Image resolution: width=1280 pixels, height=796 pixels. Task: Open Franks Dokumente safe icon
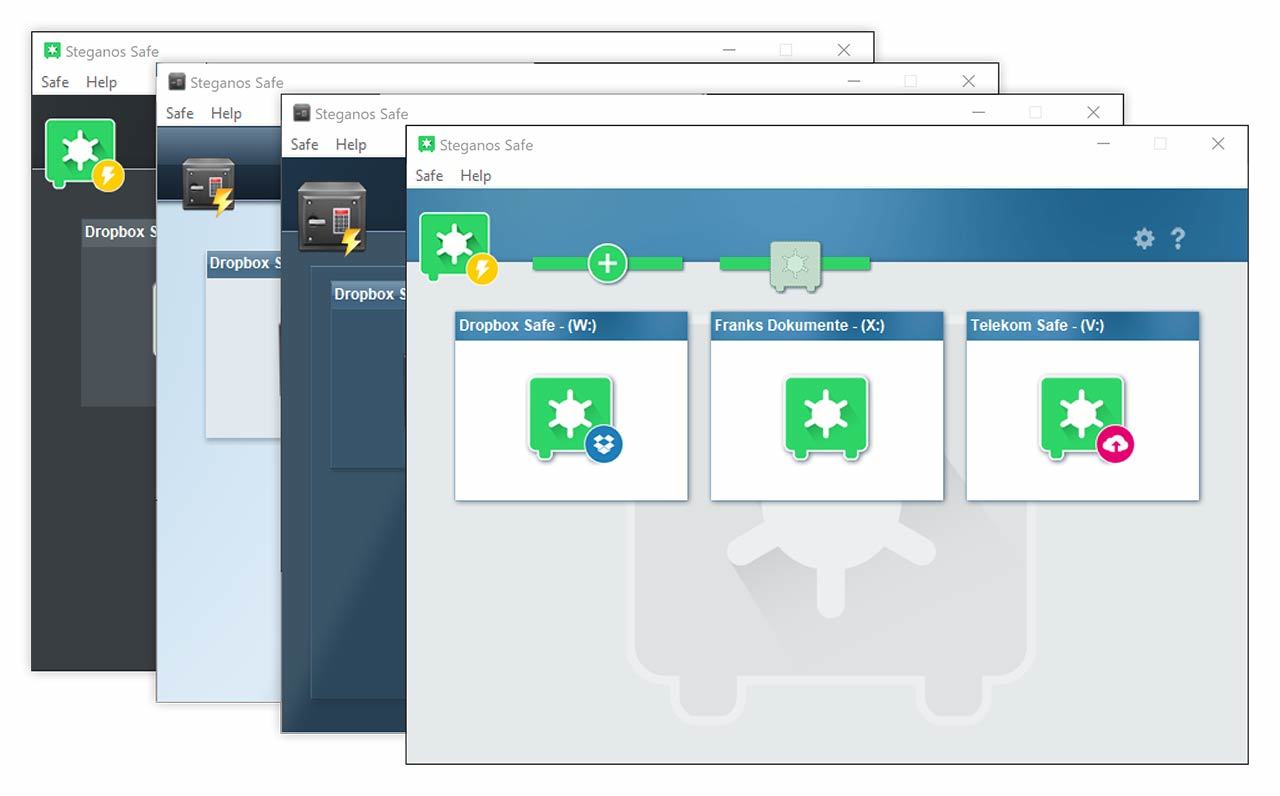tap(826, 418)
